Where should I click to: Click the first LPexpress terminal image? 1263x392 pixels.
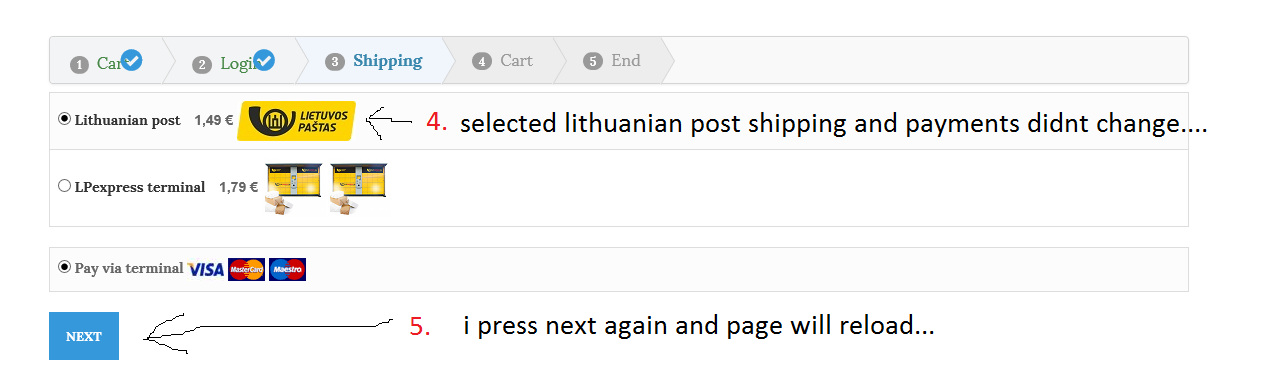click(x=293, y=187)
